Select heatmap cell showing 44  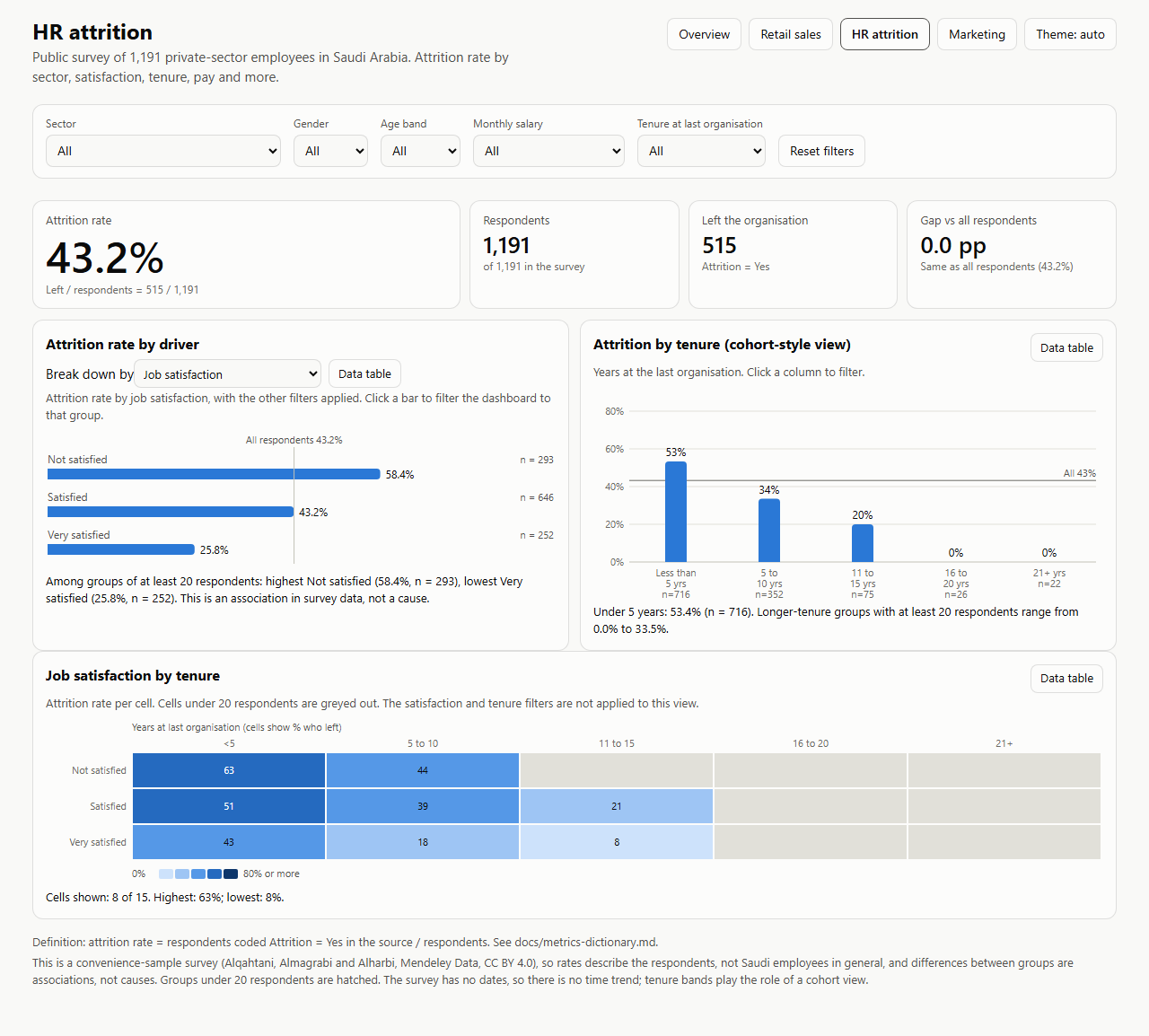point(423,770)
